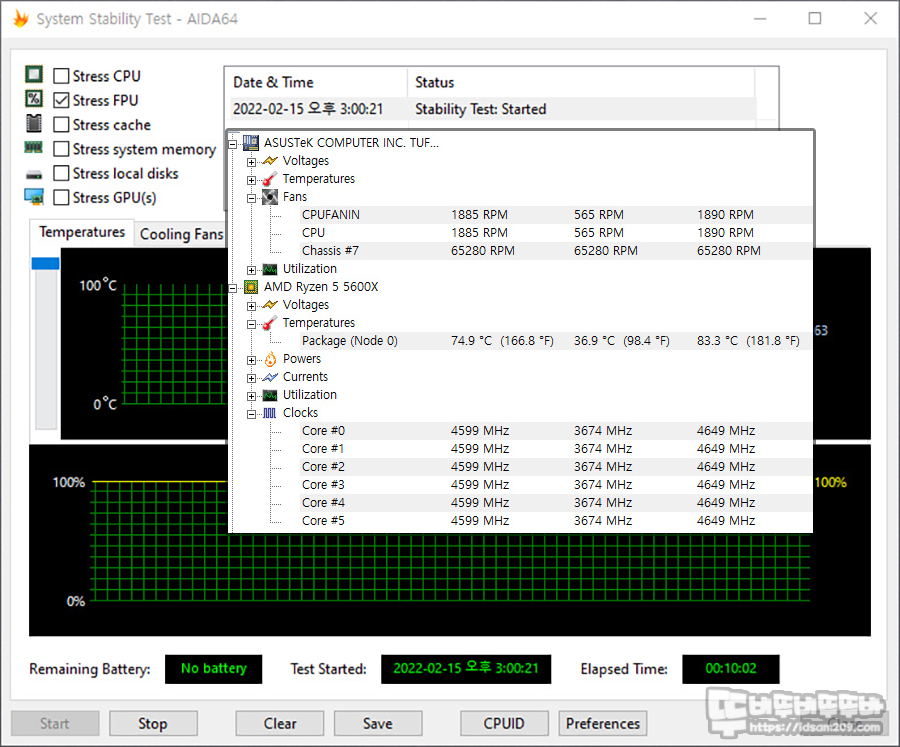The width and height of the screenshot is (900, 747).
Task: Click the icon next to Currents
Action: (269, 377)
